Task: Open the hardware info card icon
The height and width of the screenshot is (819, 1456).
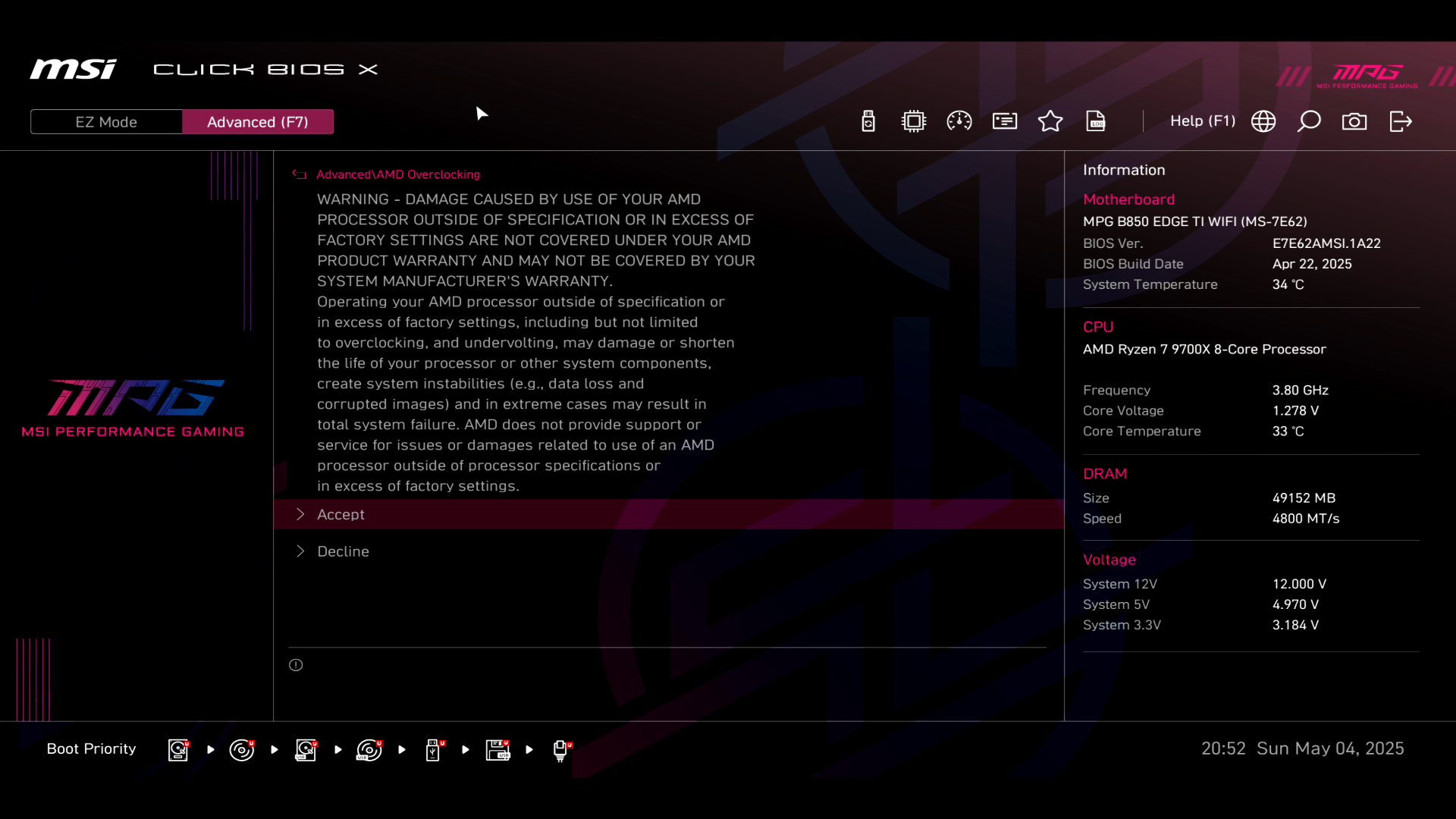Action: 1005,121
